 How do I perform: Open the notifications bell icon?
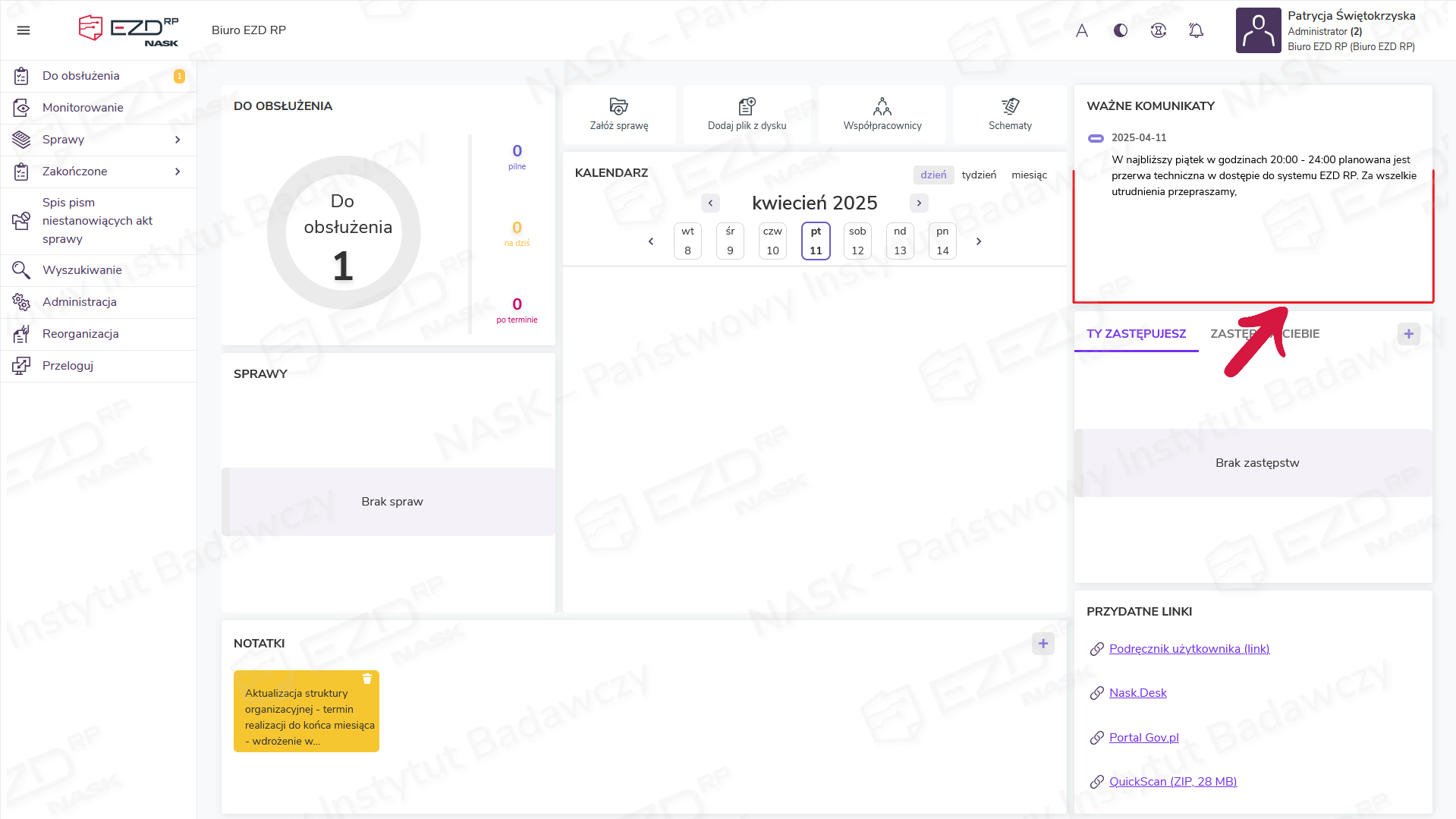pos(1196,30)
